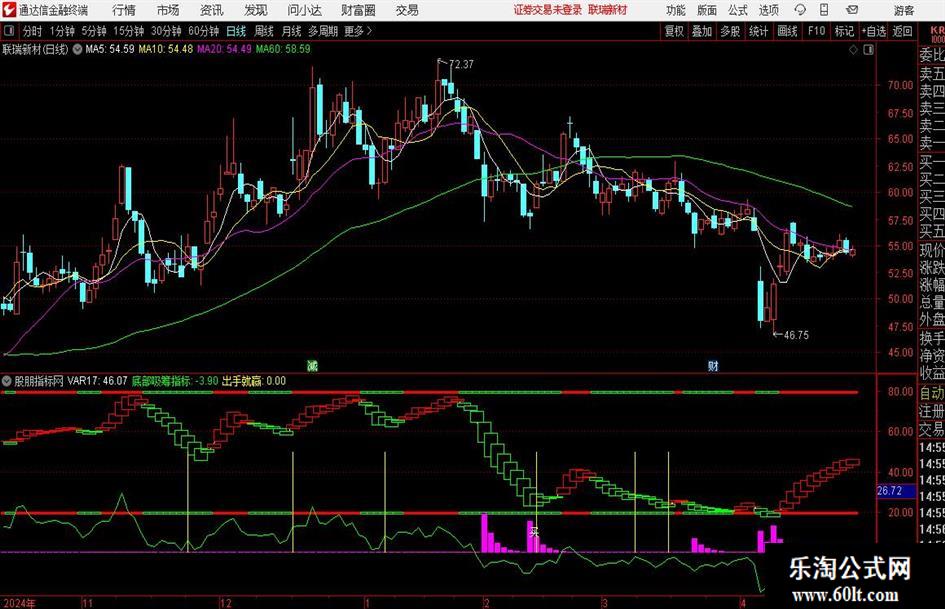Open the 财富圈 menu
Viewport: 945px width, 609px height.
(359, 10)
